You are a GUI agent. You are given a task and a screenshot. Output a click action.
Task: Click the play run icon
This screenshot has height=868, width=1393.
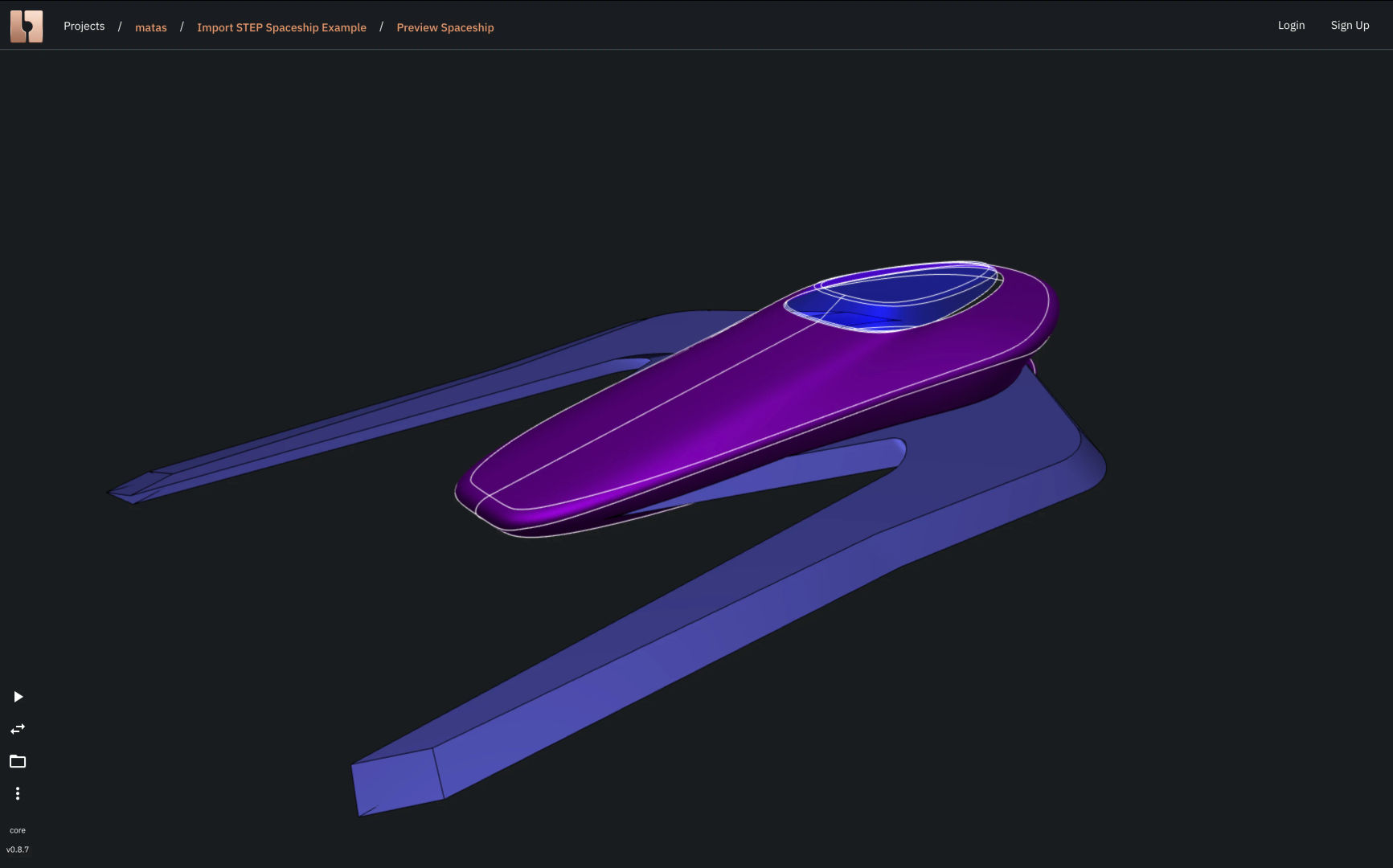click(x=18, y=697)
